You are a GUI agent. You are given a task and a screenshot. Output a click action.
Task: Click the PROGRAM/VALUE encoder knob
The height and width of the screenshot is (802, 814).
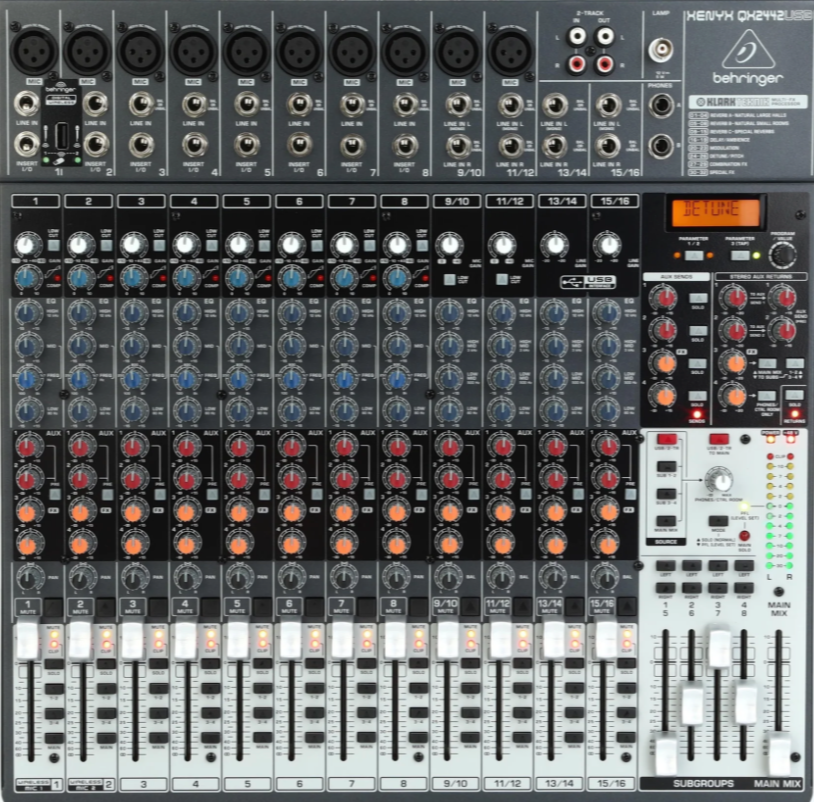tap(783, 255)
